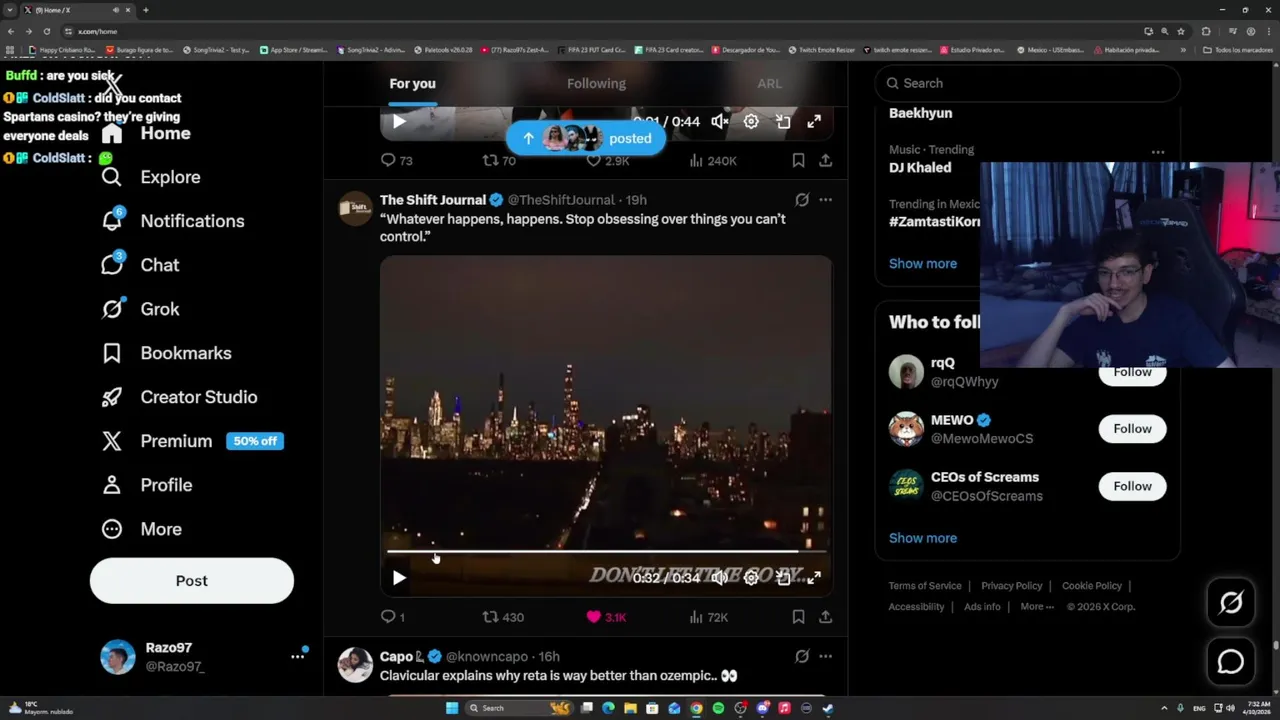
Task: Unlike the post with 3.1K likes
Action: click(x=606, y=617)
